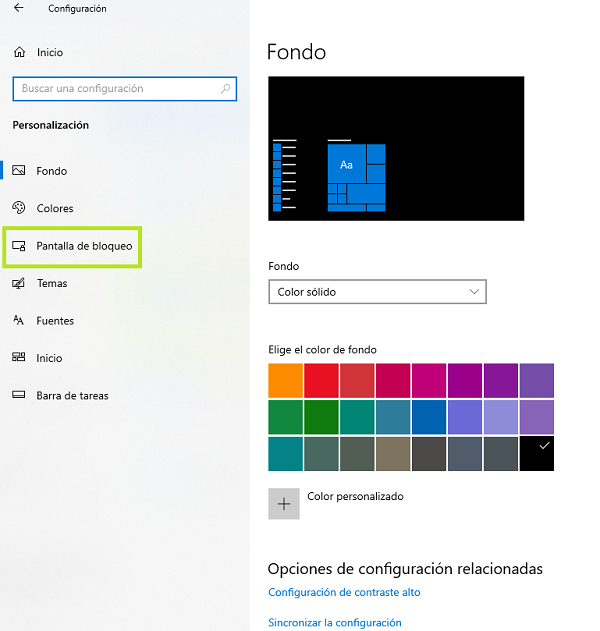Pick the orange background color swatch
600x631 pixels.
tap(285, 381)
